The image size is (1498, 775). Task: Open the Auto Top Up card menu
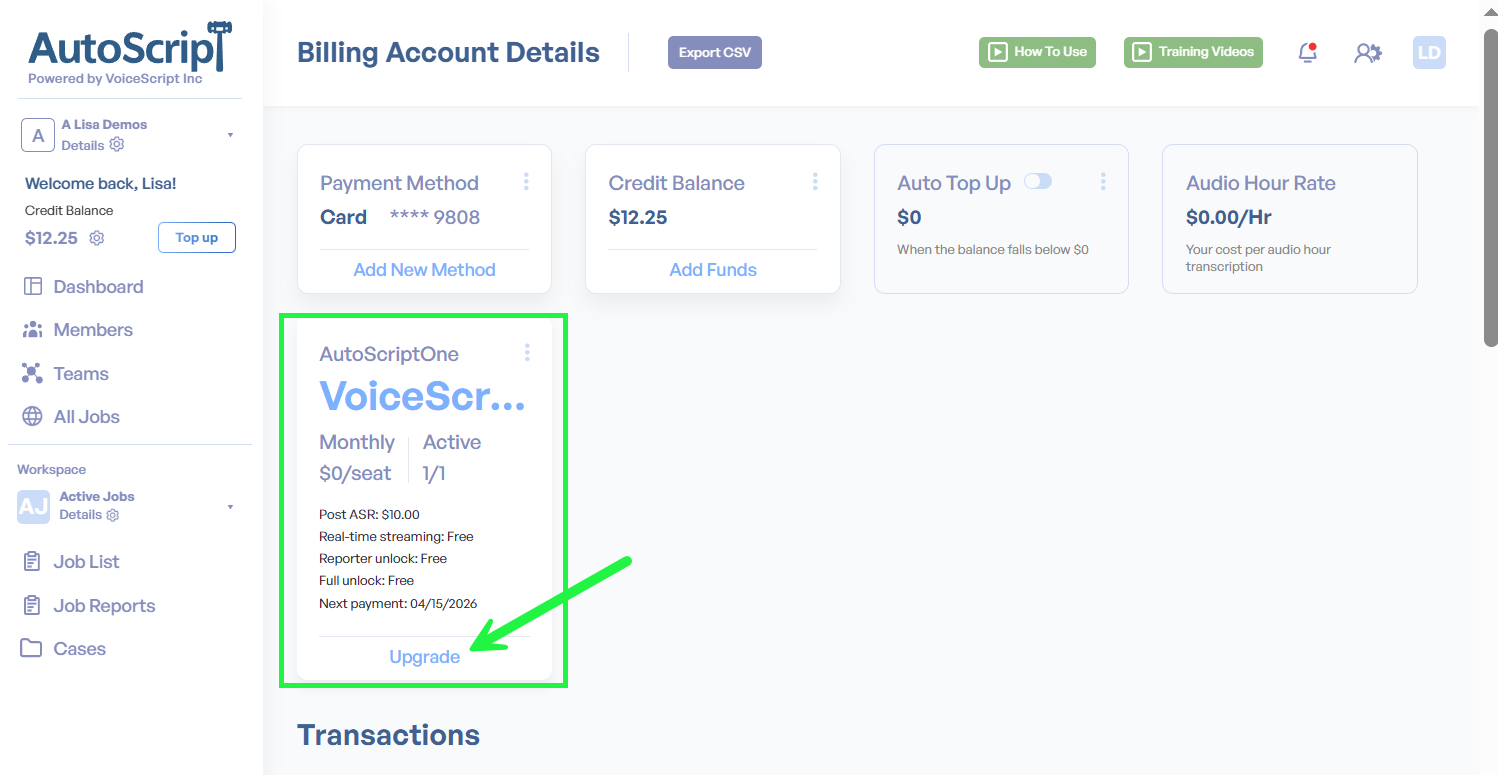[x=1103, y=182]
